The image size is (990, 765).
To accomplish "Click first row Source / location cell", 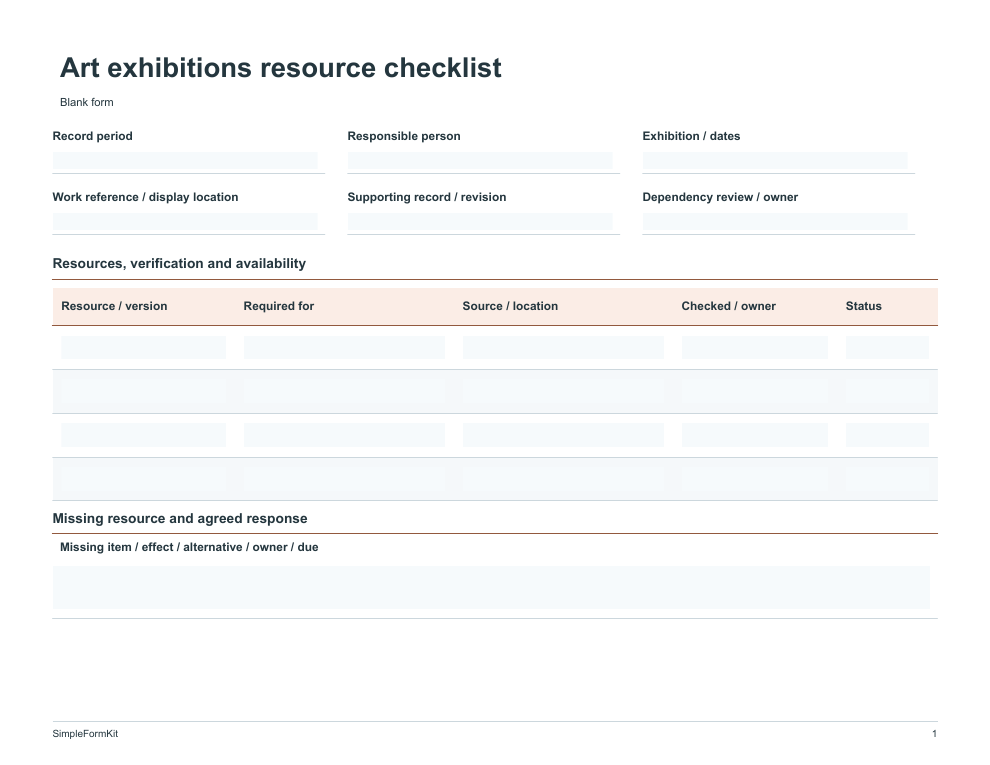I will coord(563,347).
